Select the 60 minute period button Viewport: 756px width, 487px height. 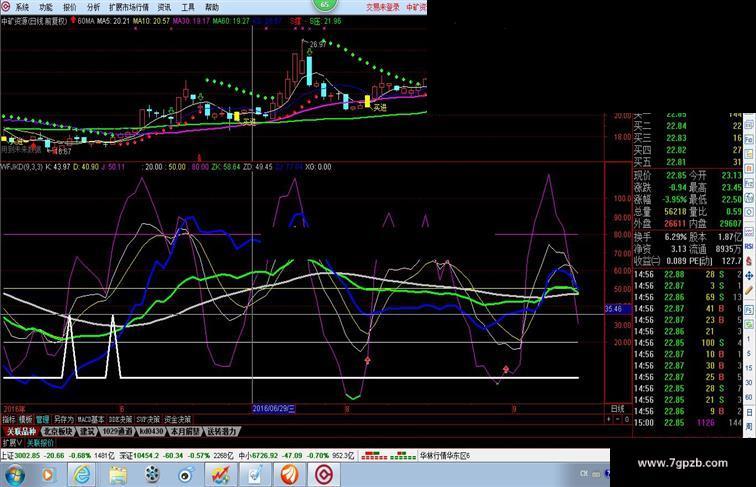(749, 397)
